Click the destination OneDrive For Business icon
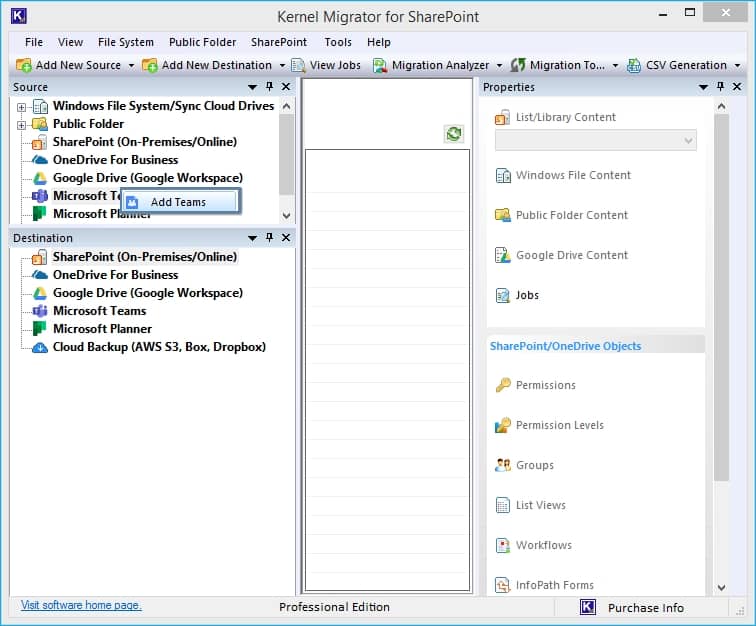The height and width of the screenshot is (626, 756). (40, 275)
